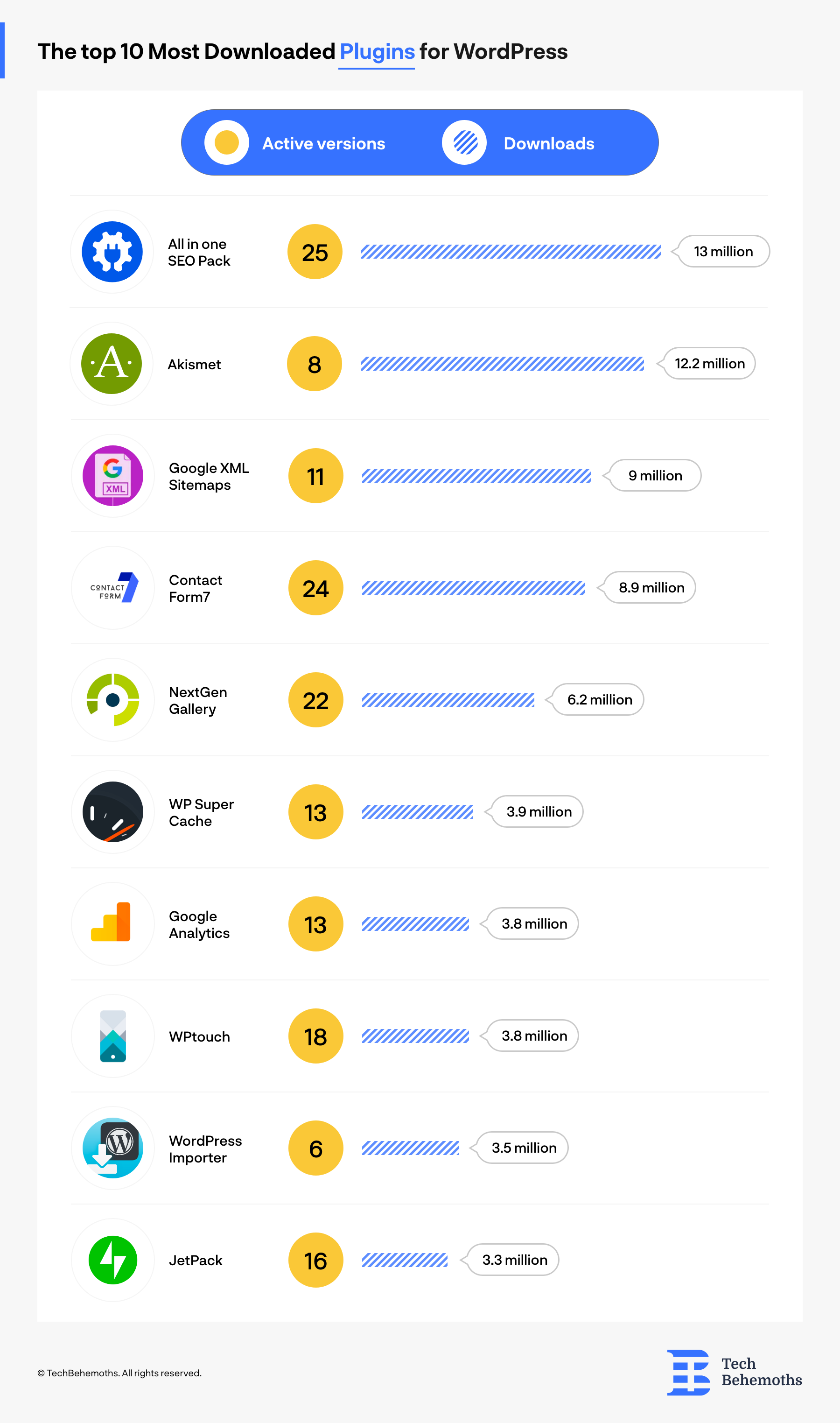The height and width of the screenshot is (1423, 840).
Task: Click the NextGen Gallery icon
Action: [x=112, y=700]
